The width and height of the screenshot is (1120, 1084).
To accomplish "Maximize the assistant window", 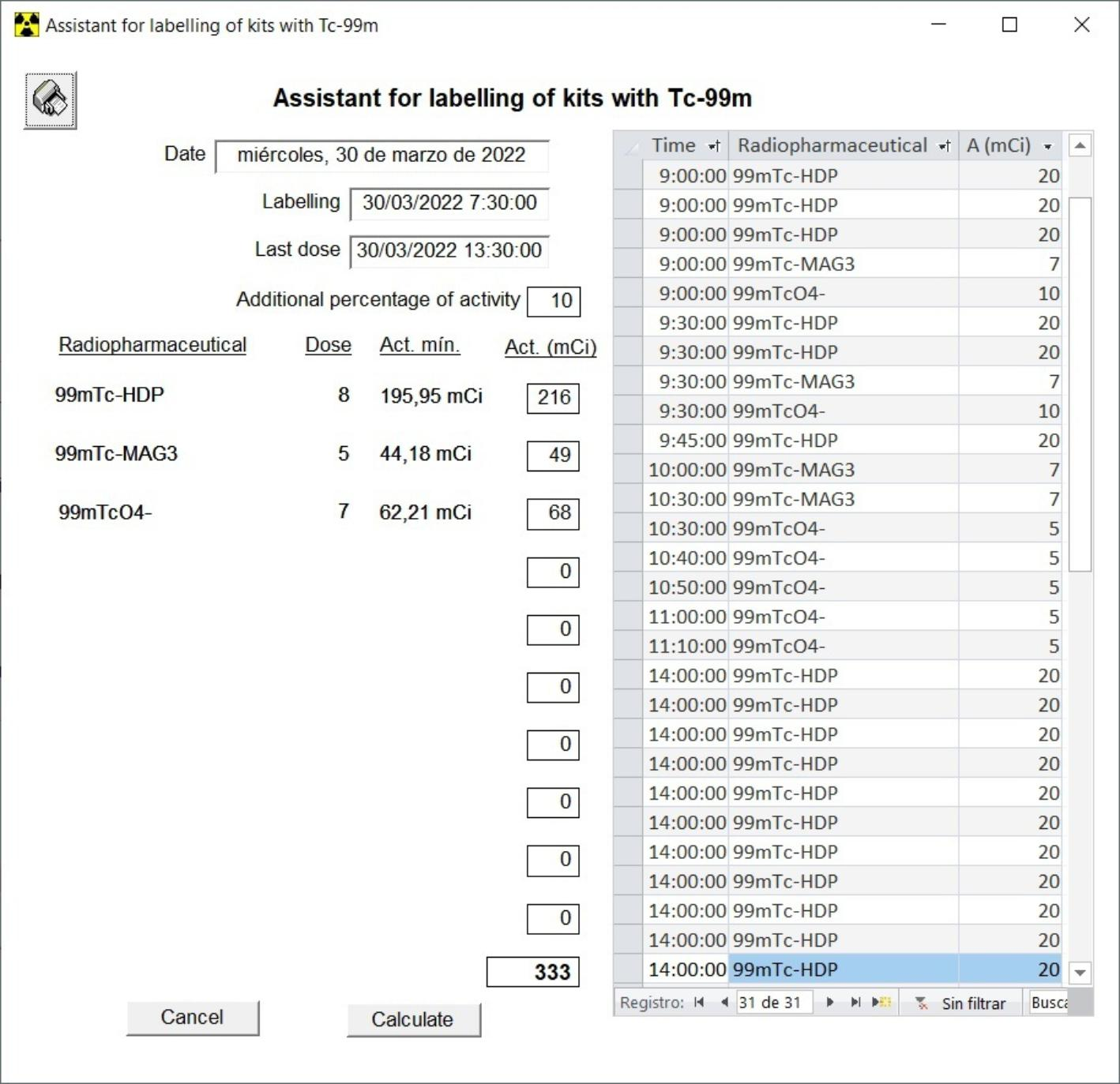I will (x=1009, y=24).
